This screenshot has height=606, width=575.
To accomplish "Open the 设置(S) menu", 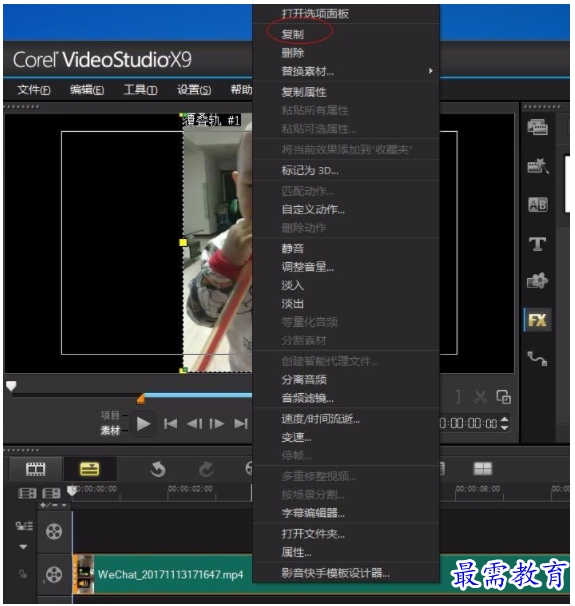I will tap(194, 90).
